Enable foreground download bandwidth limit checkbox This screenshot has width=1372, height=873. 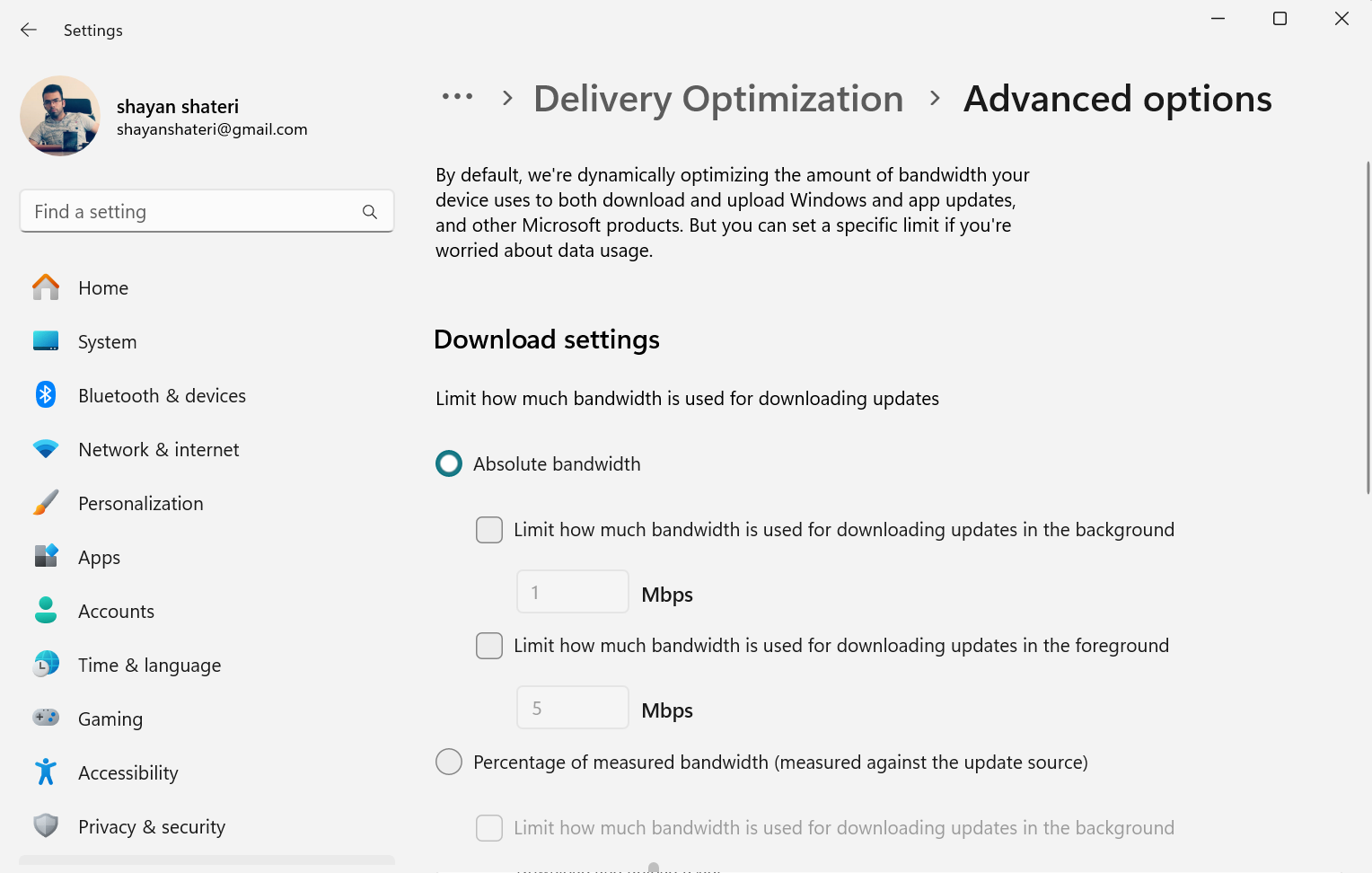pos(489,646)
